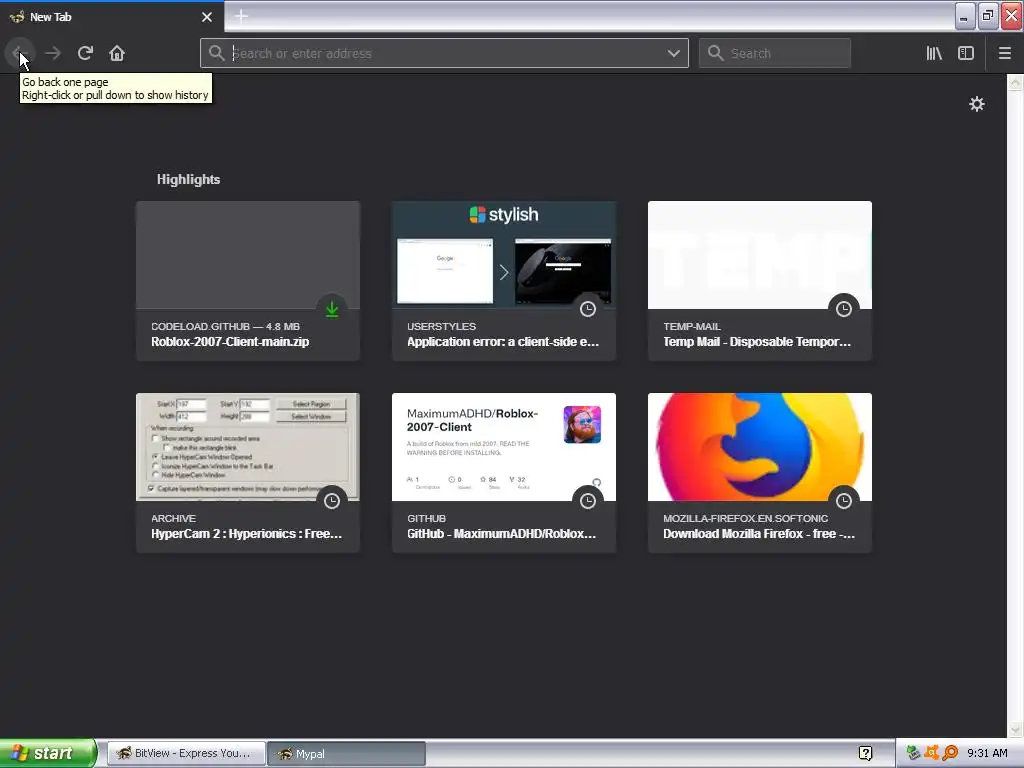Click the green network tray icon

[913, 753]
